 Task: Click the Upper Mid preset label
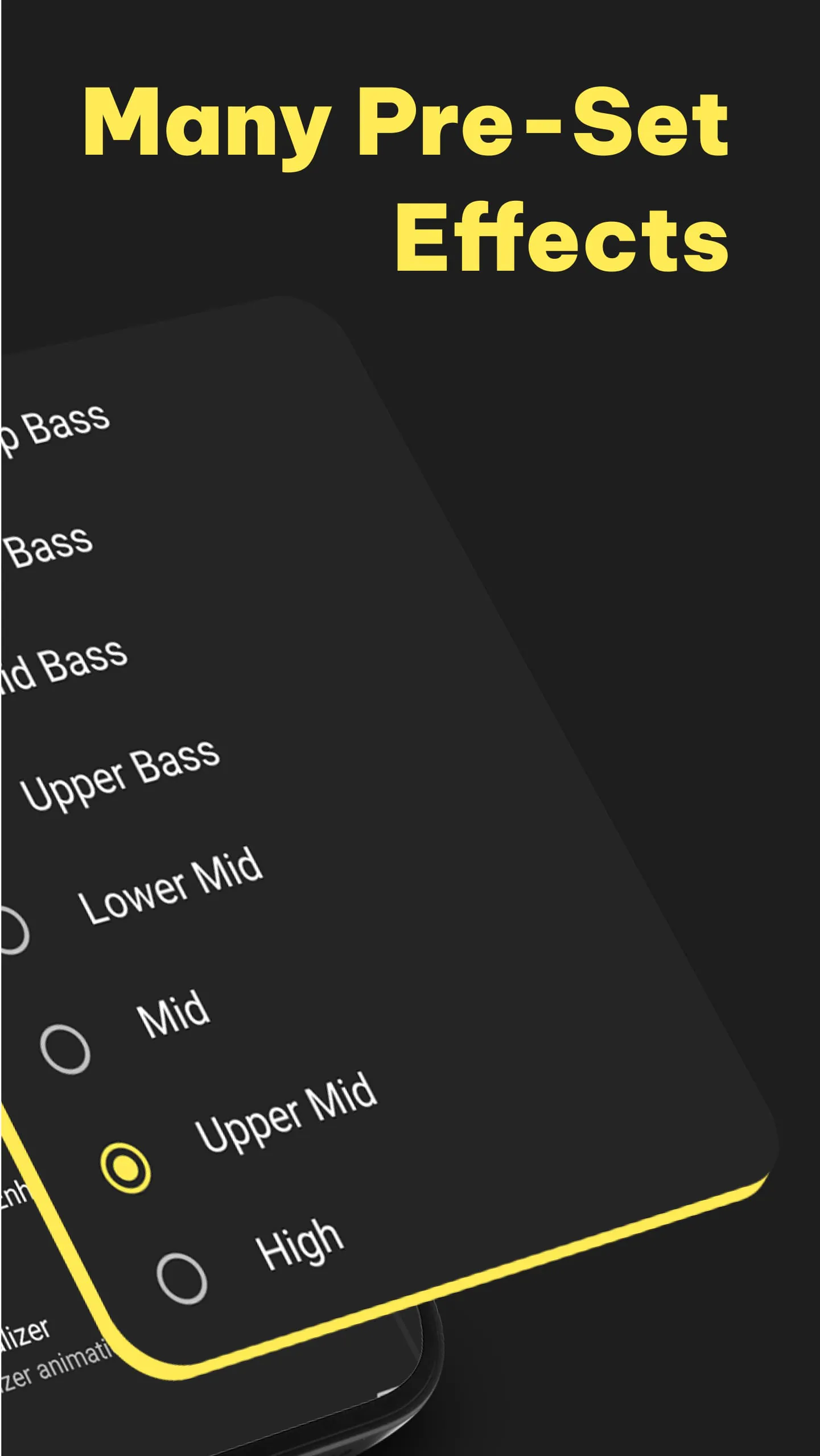click(286, 1113)
